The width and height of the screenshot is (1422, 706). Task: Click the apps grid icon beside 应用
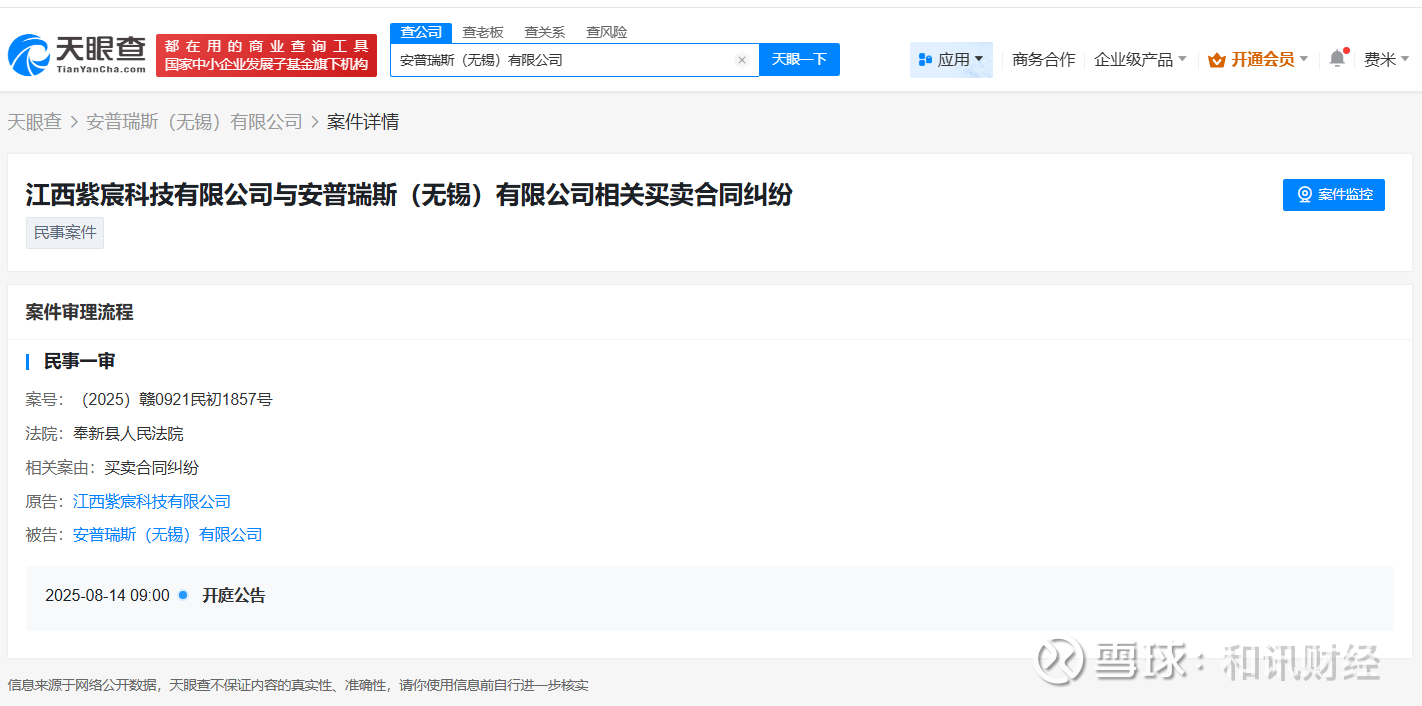coord(925,60)
